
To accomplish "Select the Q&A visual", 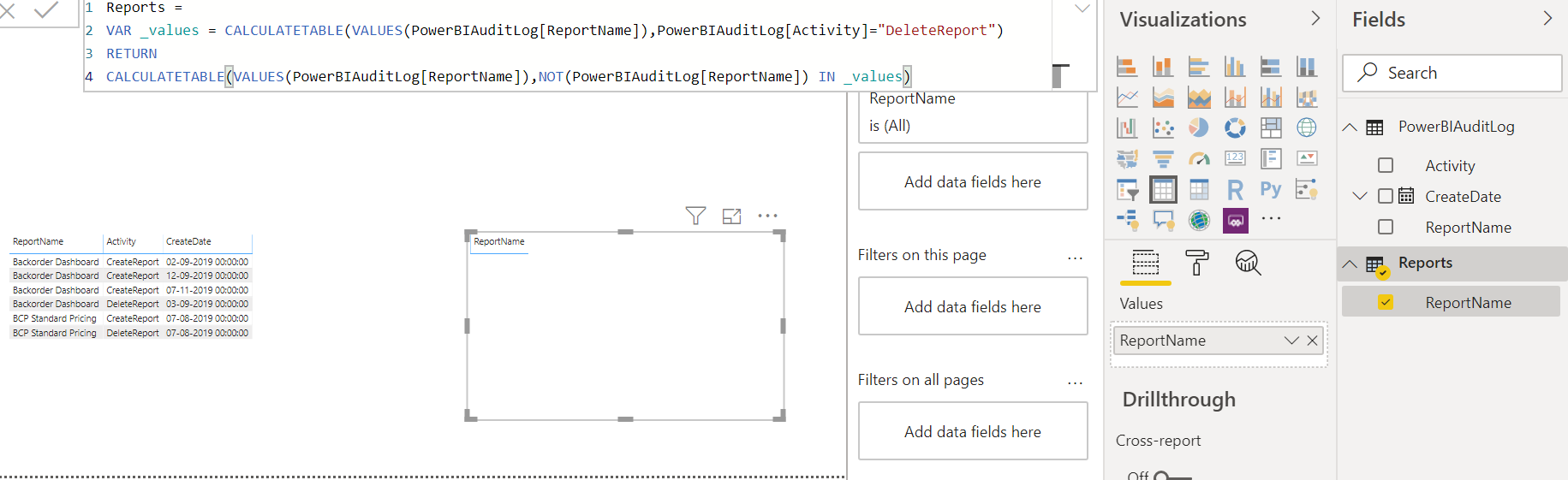I will [x=1163, y=220].
